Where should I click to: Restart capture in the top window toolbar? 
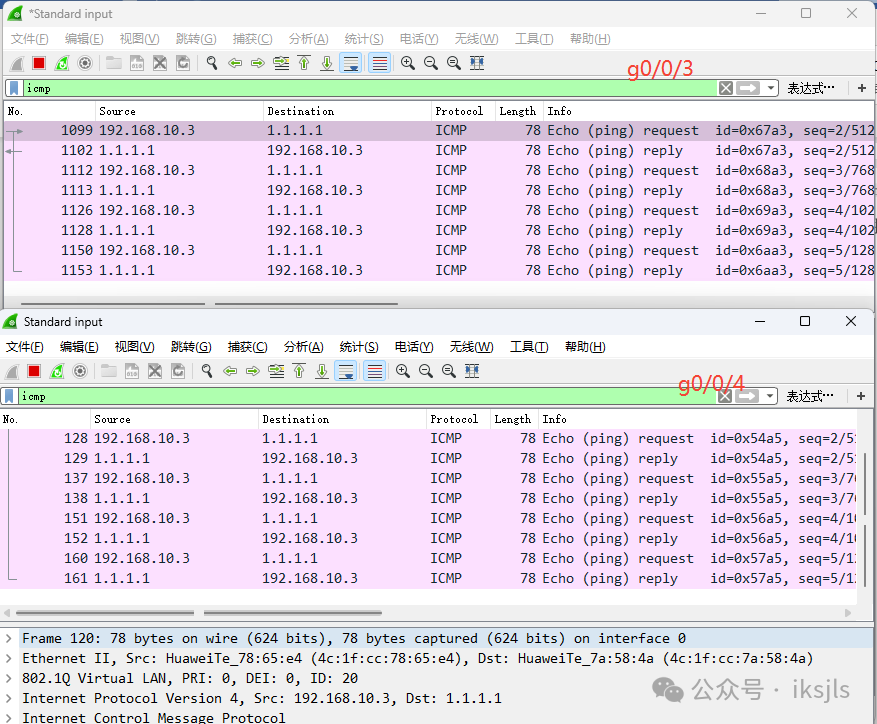[62, 63]
